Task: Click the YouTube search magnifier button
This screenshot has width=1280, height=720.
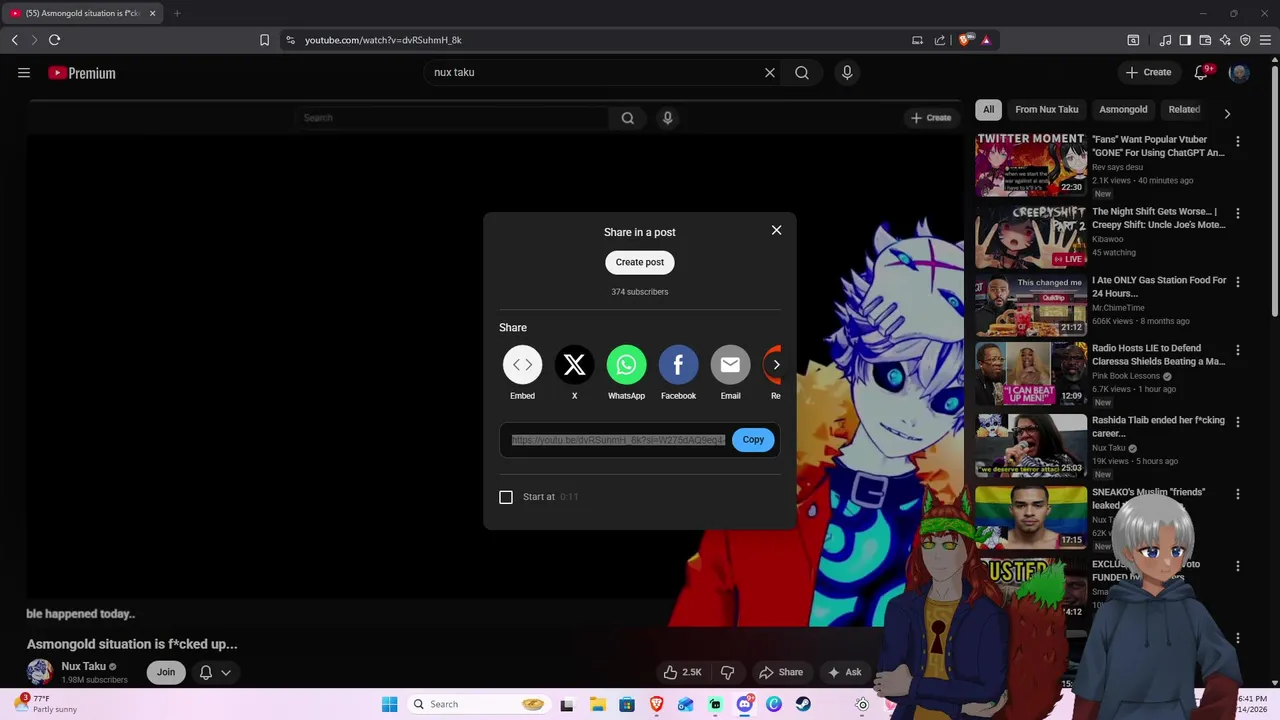Action: (802, 73)
